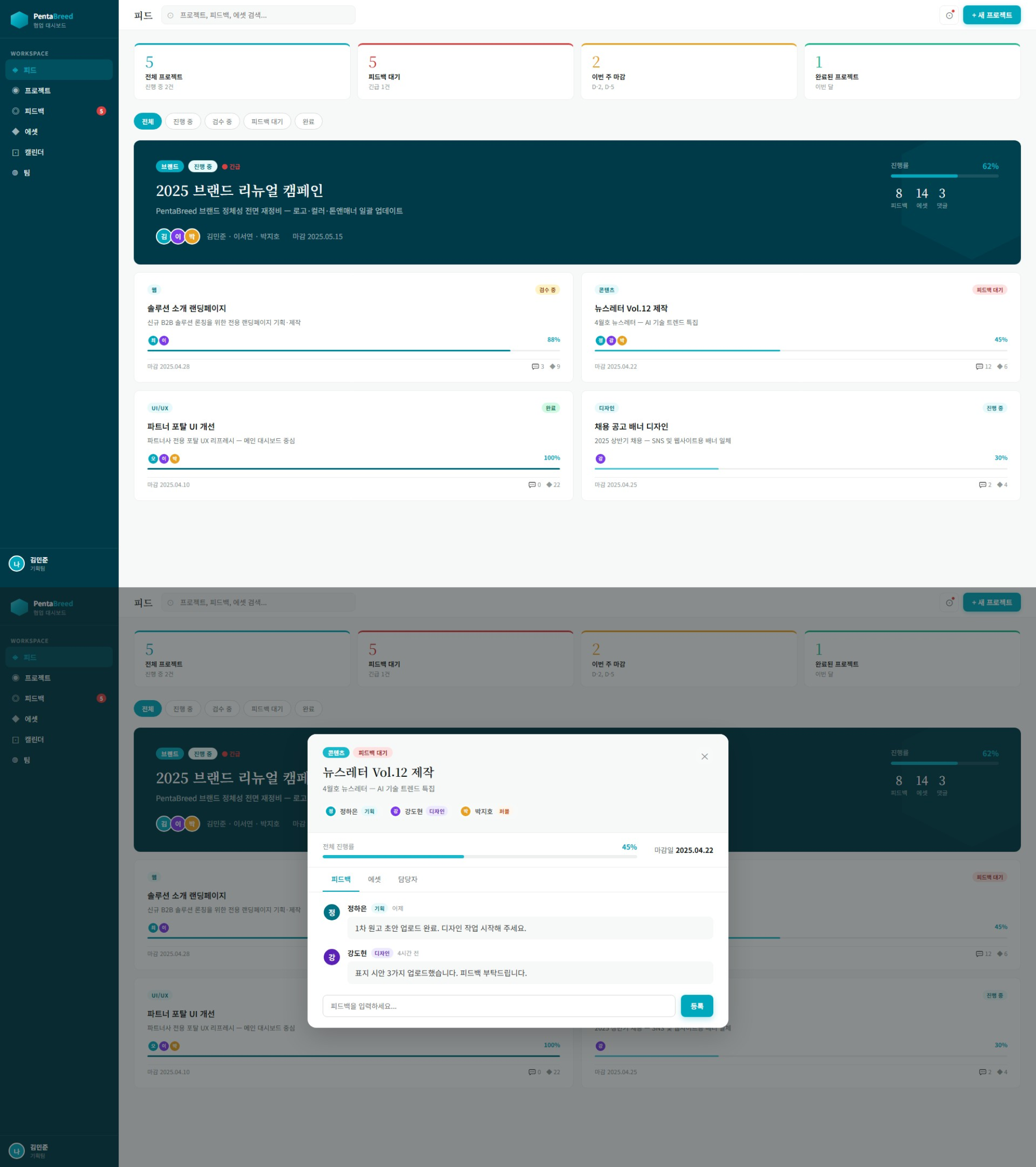Click 정하은's avatar in the feedback comment
The width and height of the screenshot is (1036, 1167).
pyautogui.click(x=332, y=913)
